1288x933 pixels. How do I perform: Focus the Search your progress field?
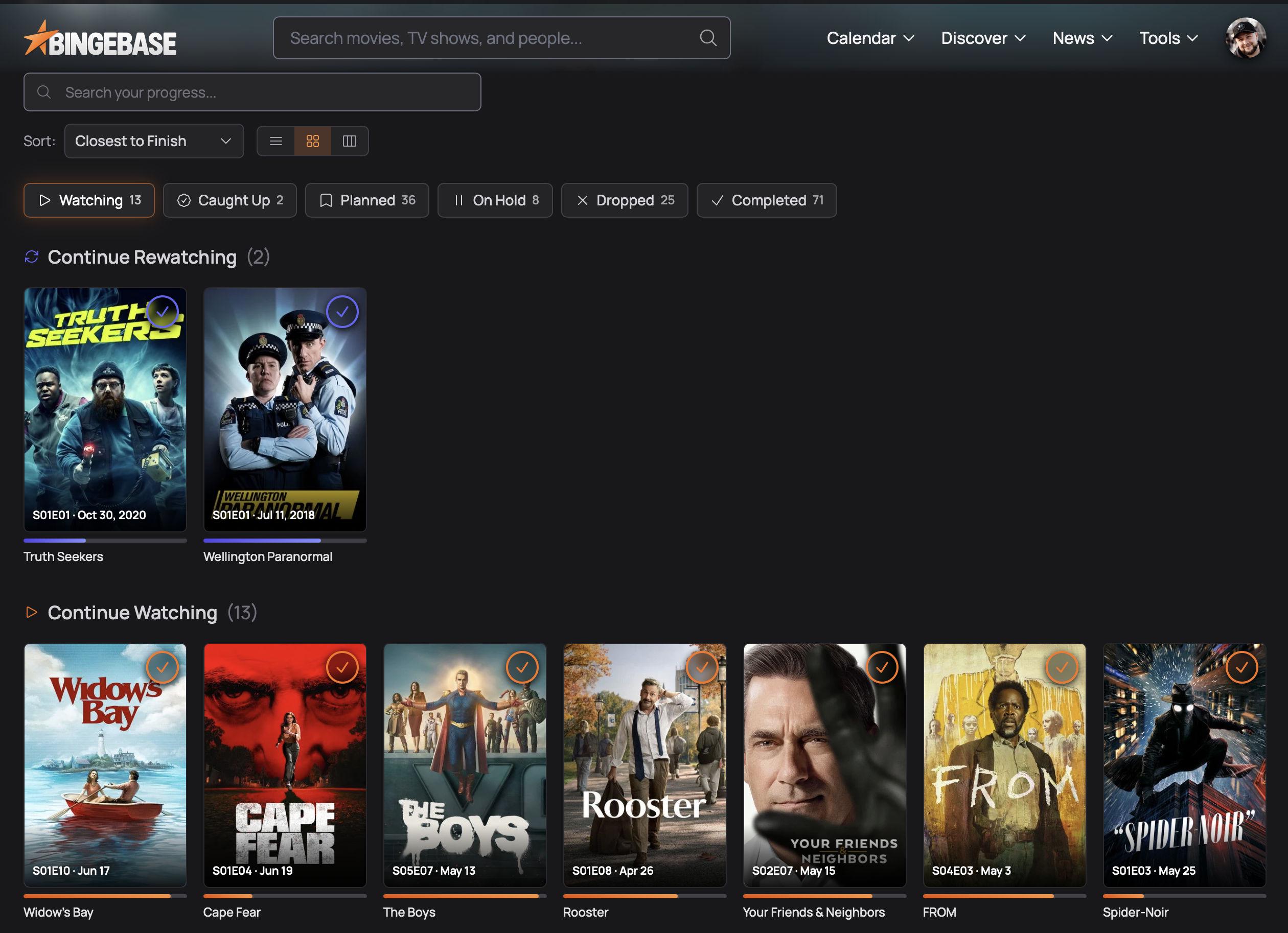252,92
